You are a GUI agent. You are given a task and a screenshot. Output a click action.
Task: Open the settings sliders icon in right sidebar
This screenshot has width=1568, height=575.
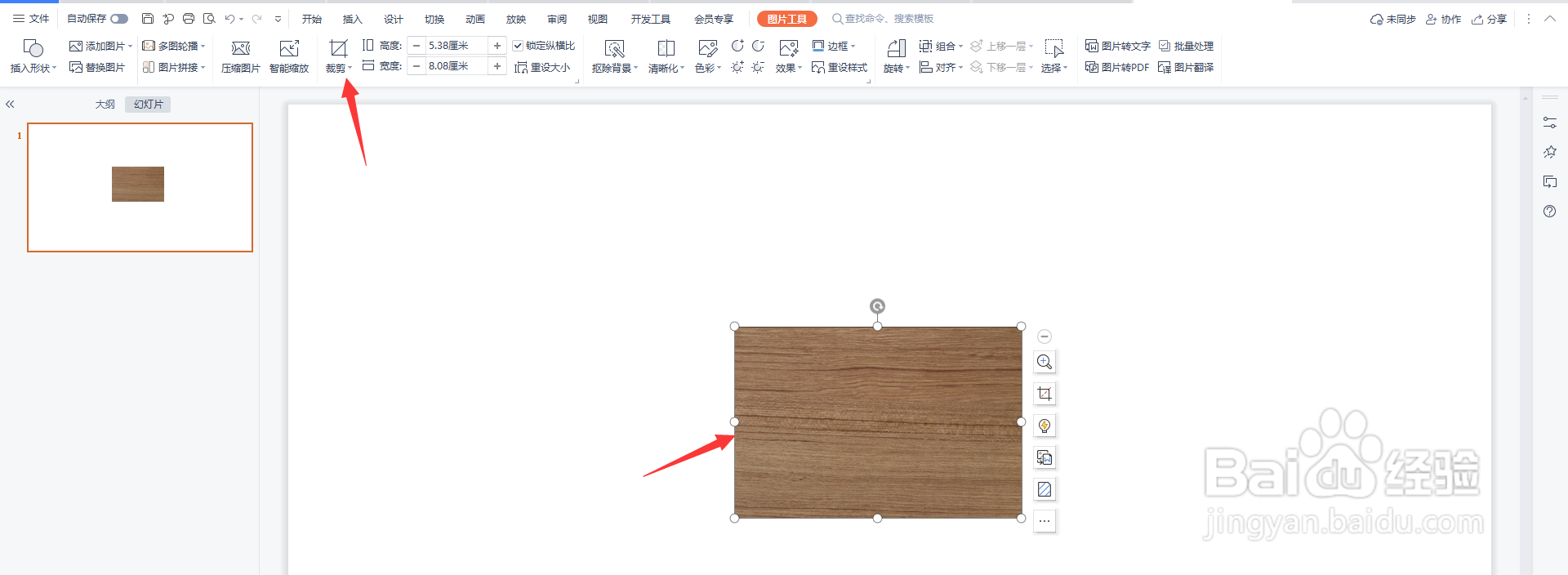1550,123
